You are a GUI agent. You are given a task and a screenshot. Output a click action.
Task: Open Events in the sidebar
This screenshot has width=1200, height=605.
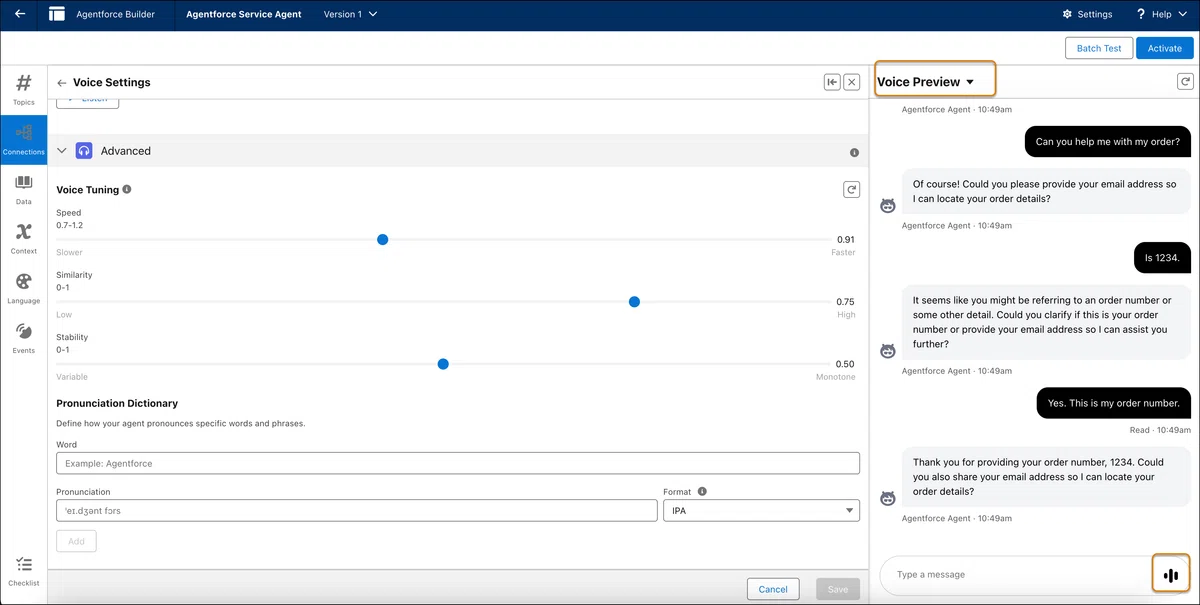pos(23,338)
